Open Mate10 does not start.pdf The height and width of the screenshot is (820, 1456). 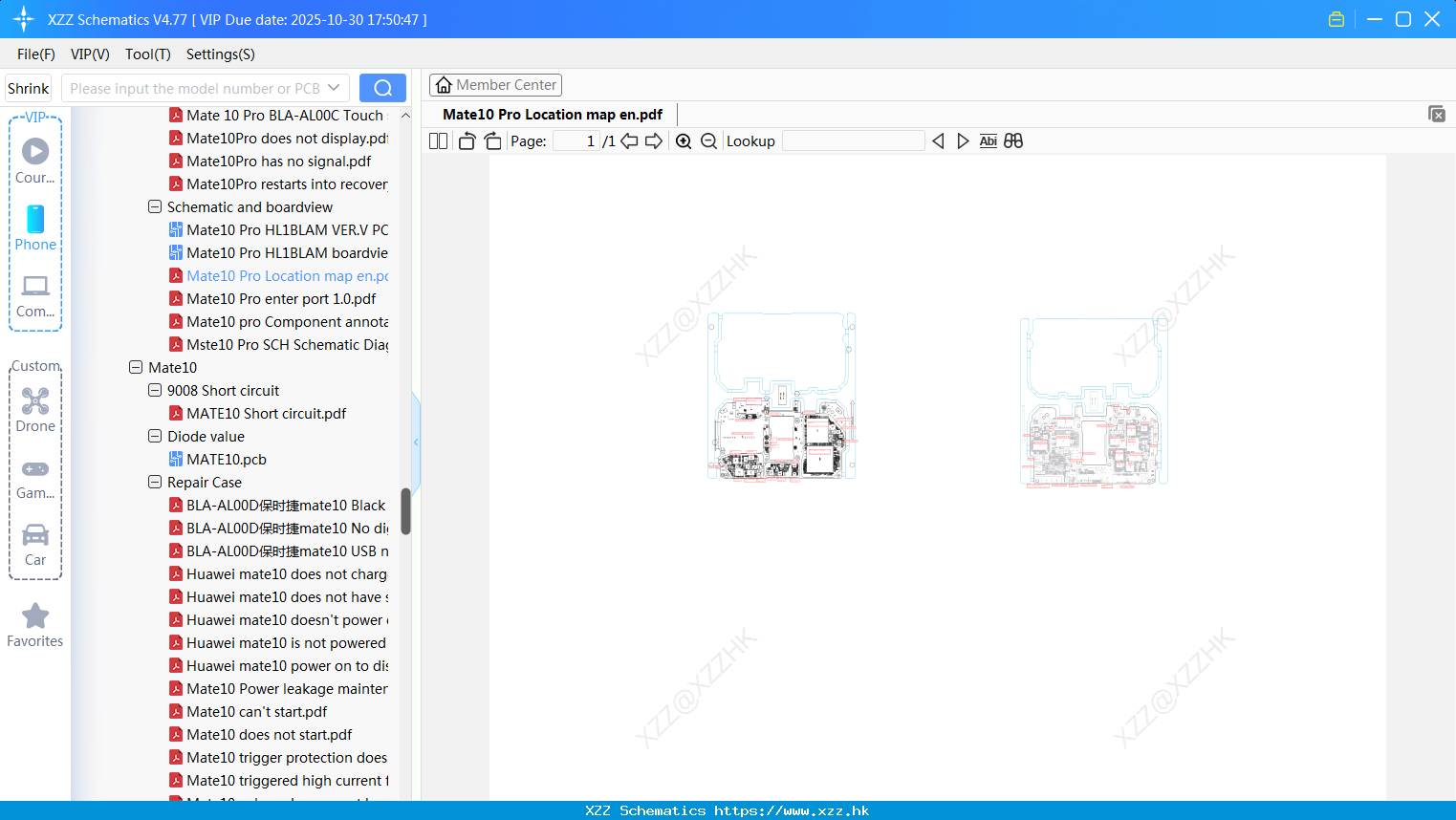coord(260,734)
